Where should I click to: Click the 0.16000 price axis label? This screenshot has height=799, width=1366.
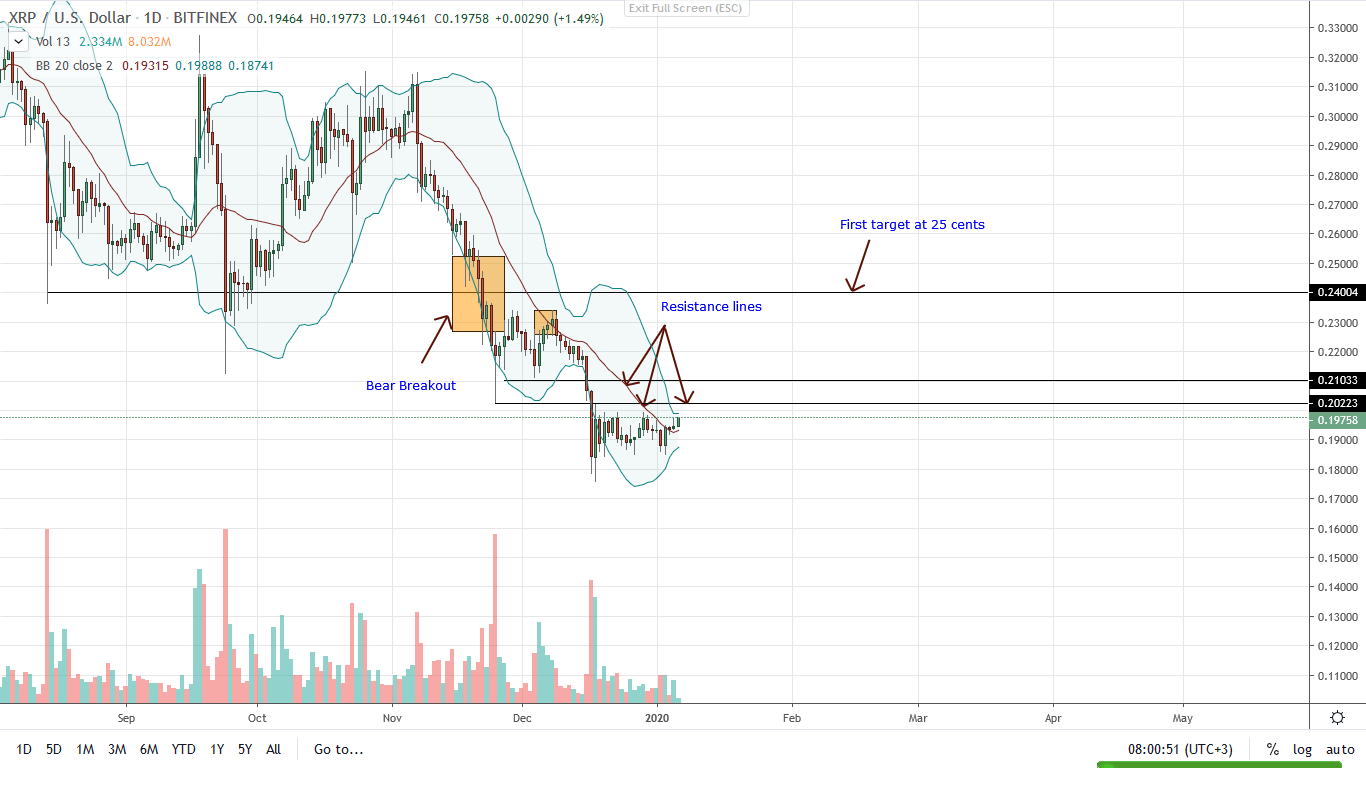tap(1337, 529)
